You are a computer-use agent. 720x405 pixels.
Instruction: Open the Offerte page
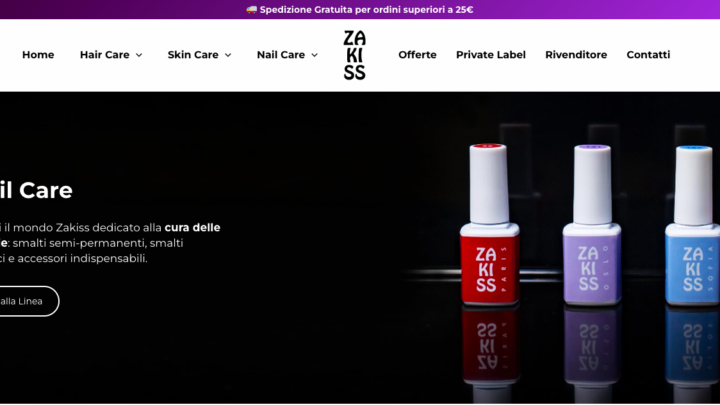[x=417, y=55]
